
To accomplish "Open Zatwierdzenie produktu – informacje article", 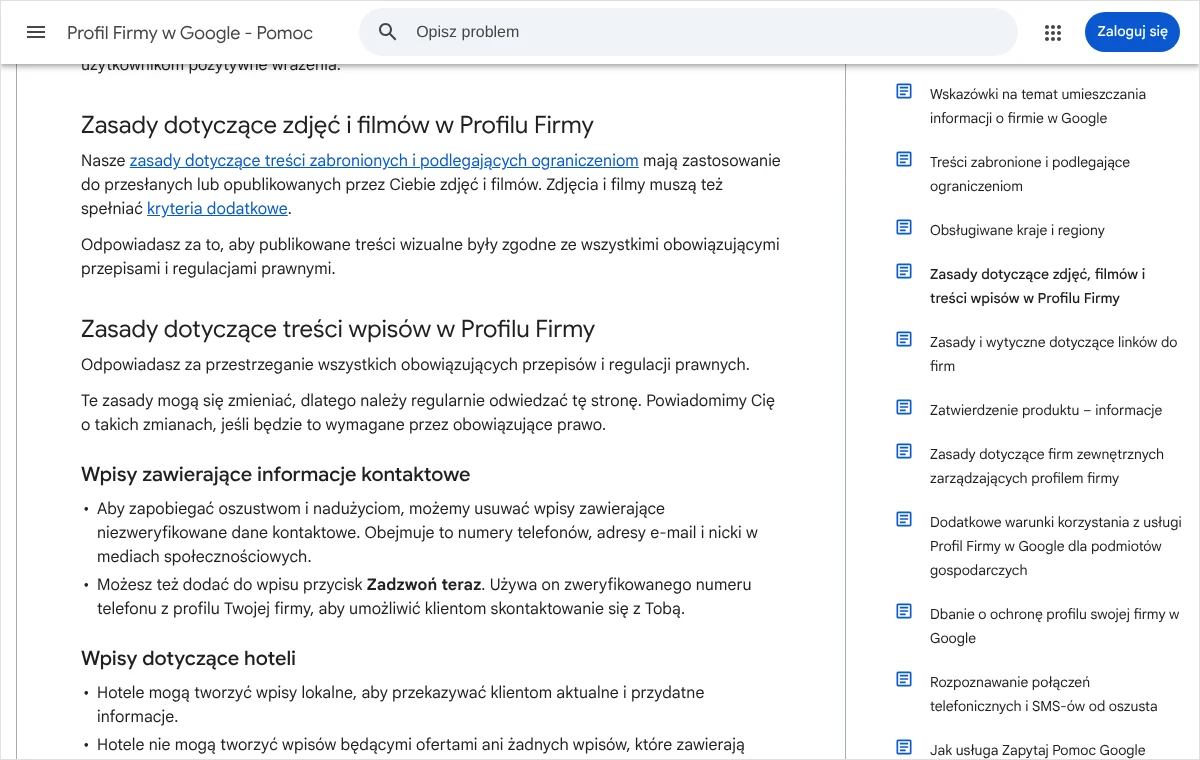I will pos(1046,410).
